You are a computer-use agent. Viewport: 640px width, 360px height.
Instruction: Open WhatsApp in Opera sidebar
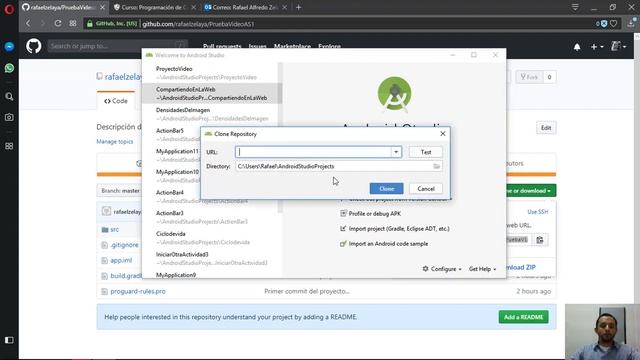click(9, 68)
